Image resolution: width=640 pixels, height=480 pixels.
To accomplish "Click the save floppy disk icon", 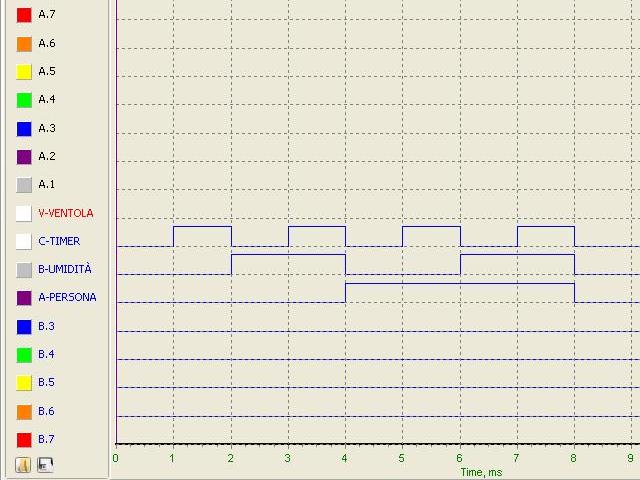I will tap(44, 464).
